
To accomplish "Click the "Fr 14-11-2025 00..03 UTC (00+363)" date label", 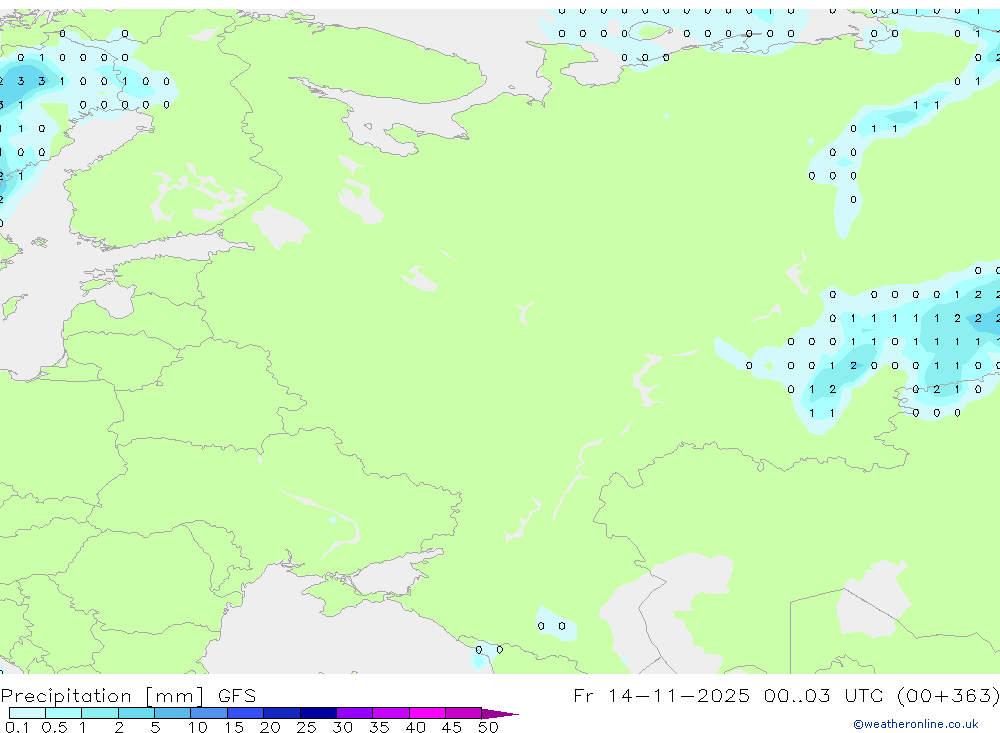I will 786,695.
